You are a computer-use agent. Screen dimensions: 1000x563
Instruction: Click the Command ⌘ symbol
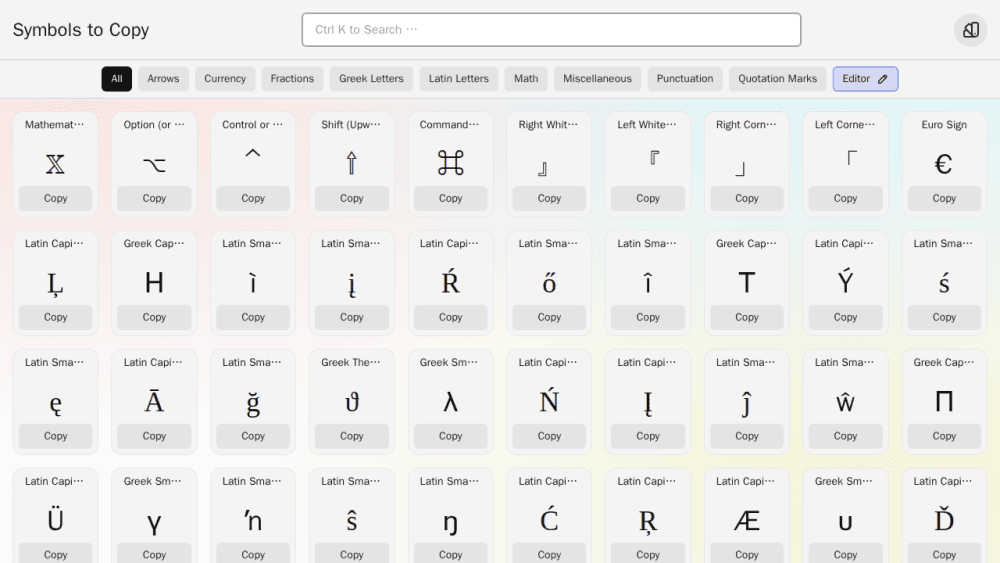pyautogui.click(x=450, y=163)
